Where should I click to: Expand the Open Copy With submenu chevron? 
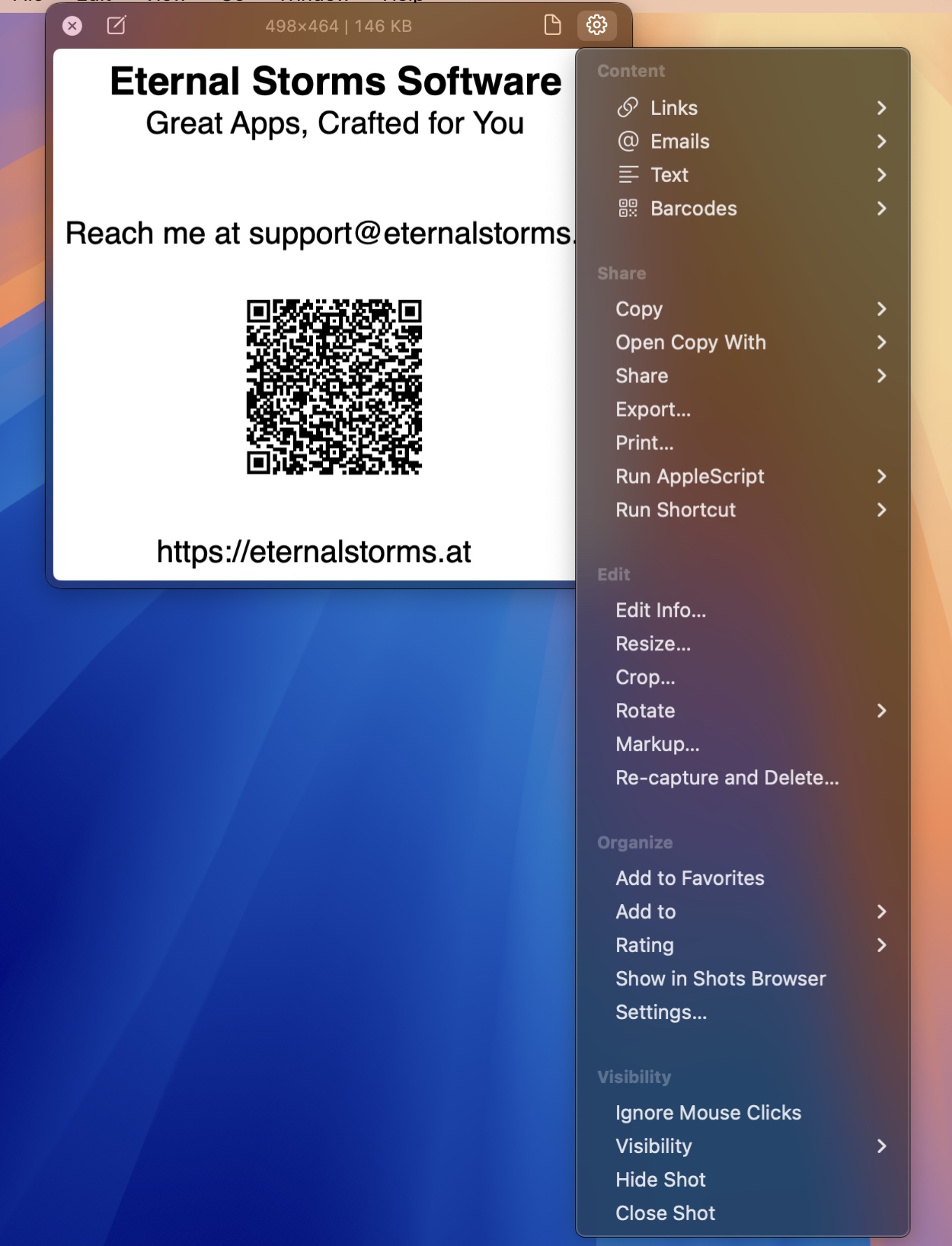click(x=881, y=342)
